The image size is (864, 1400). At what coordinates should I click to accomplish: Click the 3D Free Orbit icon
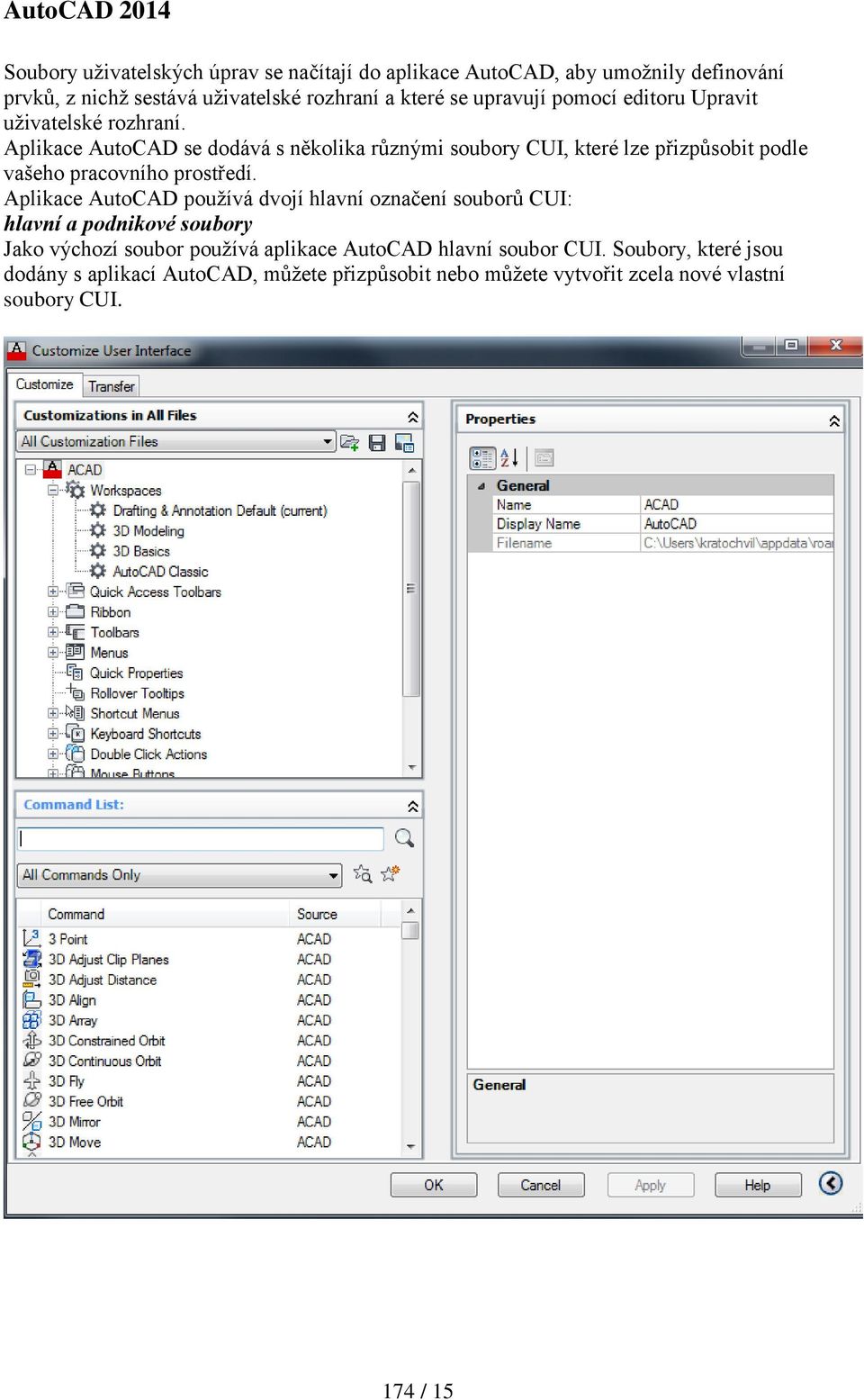coord(31,1101)
